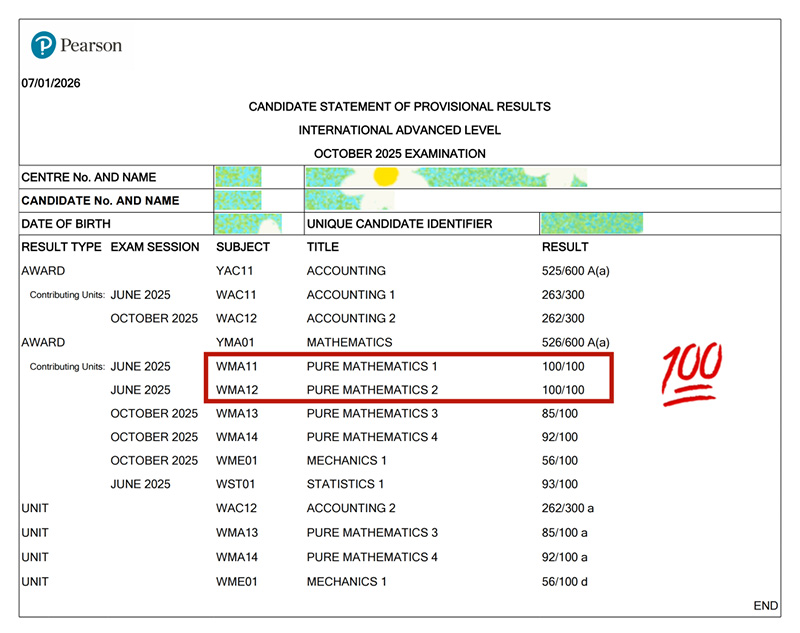
Task: Click the YAC11 Accounting award subject code
Action: [x=236, y=271]
